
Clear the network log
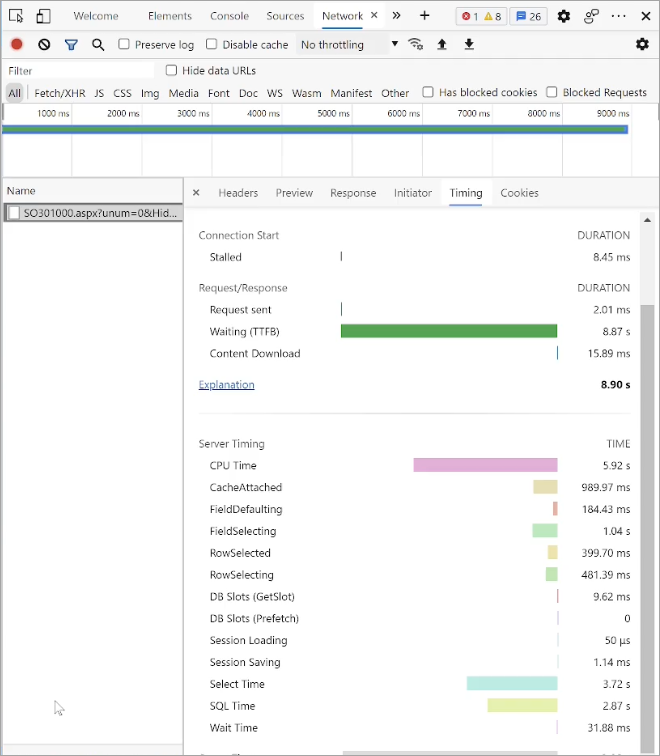pyautogui.click(x=44, y=44)
